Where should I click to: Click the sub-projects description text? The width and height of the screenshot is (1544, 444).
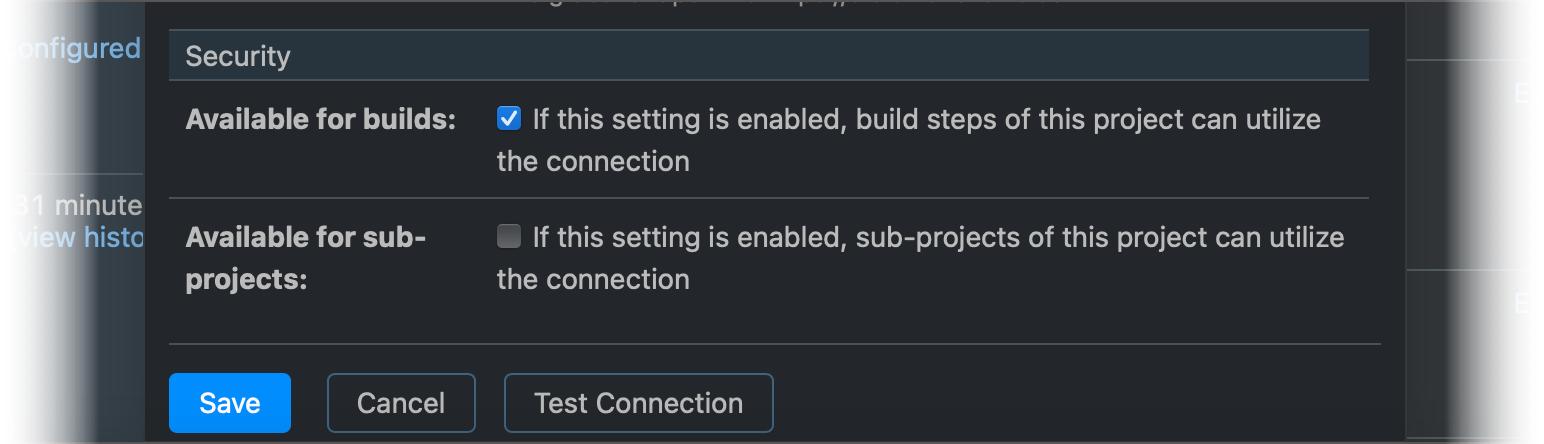click(x=938, y=238)
